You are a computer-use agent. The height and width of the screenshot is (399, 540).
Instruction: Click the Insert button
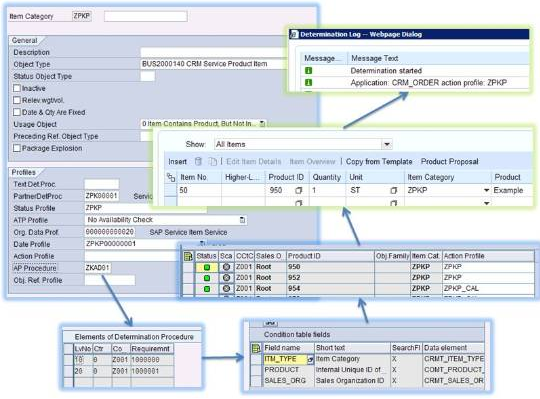tap(177, 161)
